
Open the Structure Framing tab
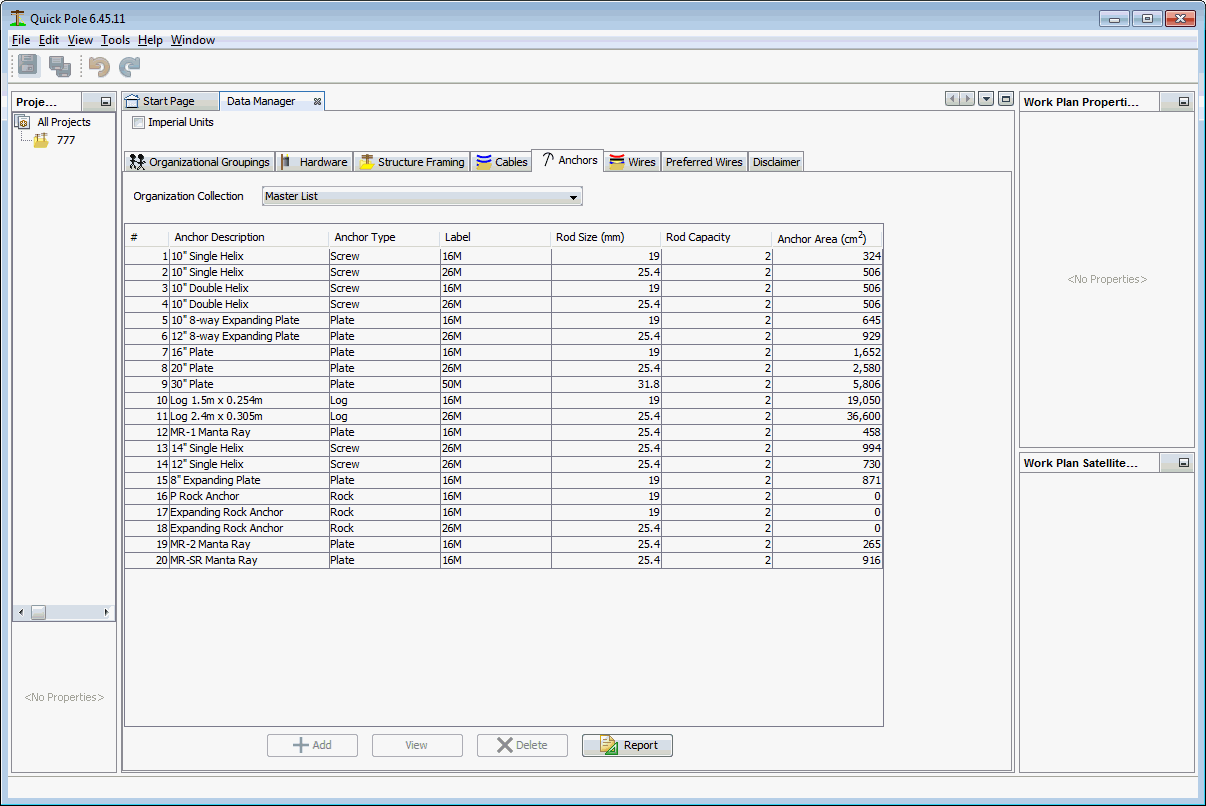tap(412, 162)
